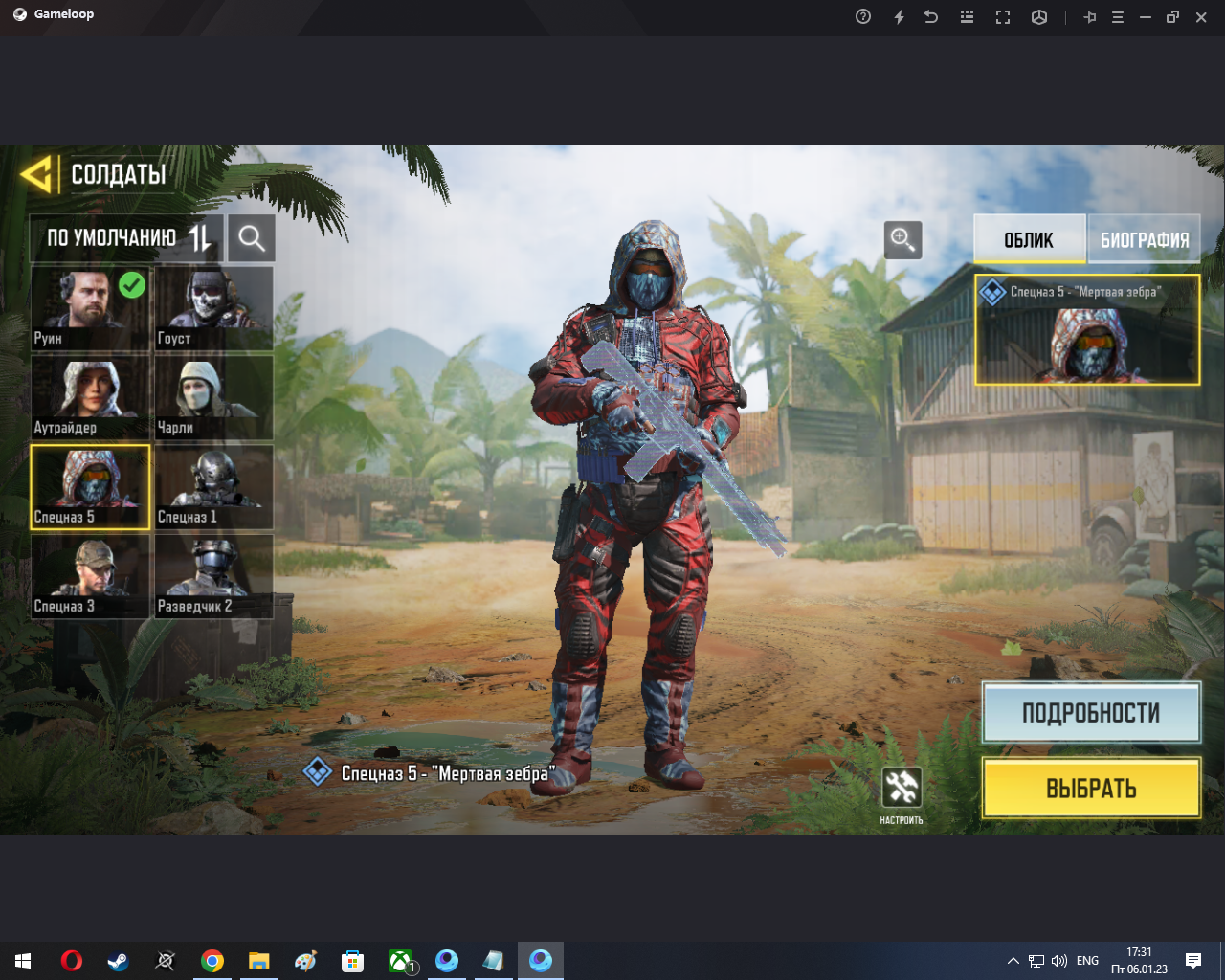Image resolution: width=1225 pixels, height=980 pixels.
Task: Select the Спецназ 3 soldier
Action: [x=91, y=576]
